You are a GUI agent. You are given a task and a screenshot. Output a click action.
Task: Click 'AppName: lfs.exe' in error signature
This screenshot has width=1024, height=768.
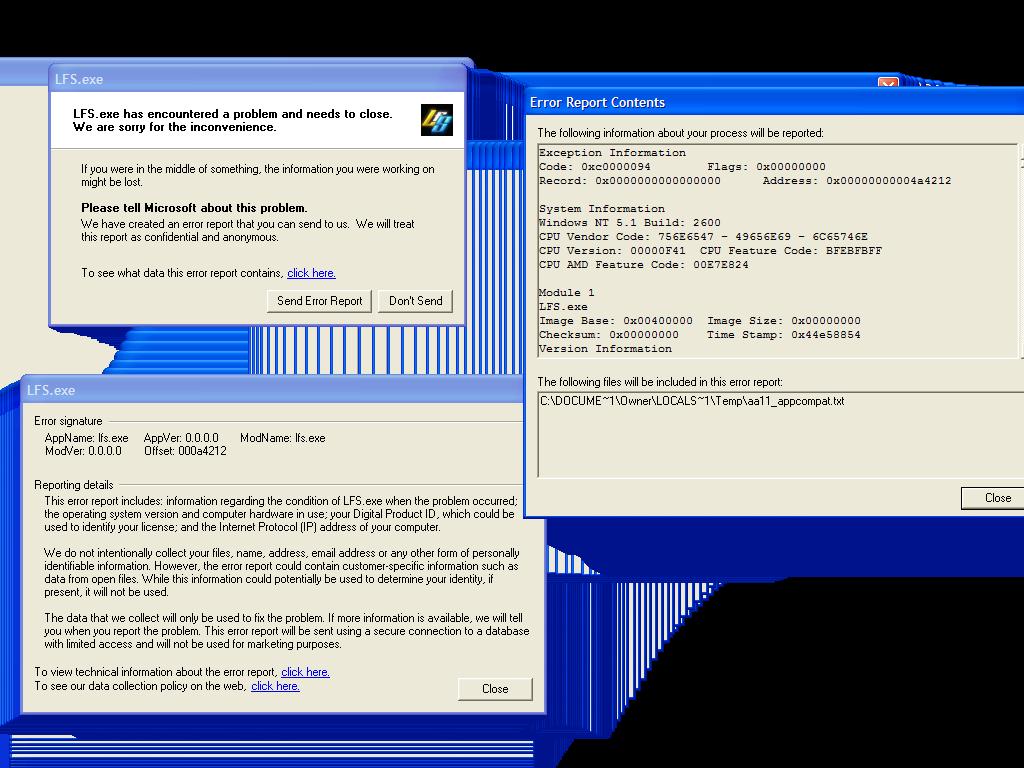point(86,438)
